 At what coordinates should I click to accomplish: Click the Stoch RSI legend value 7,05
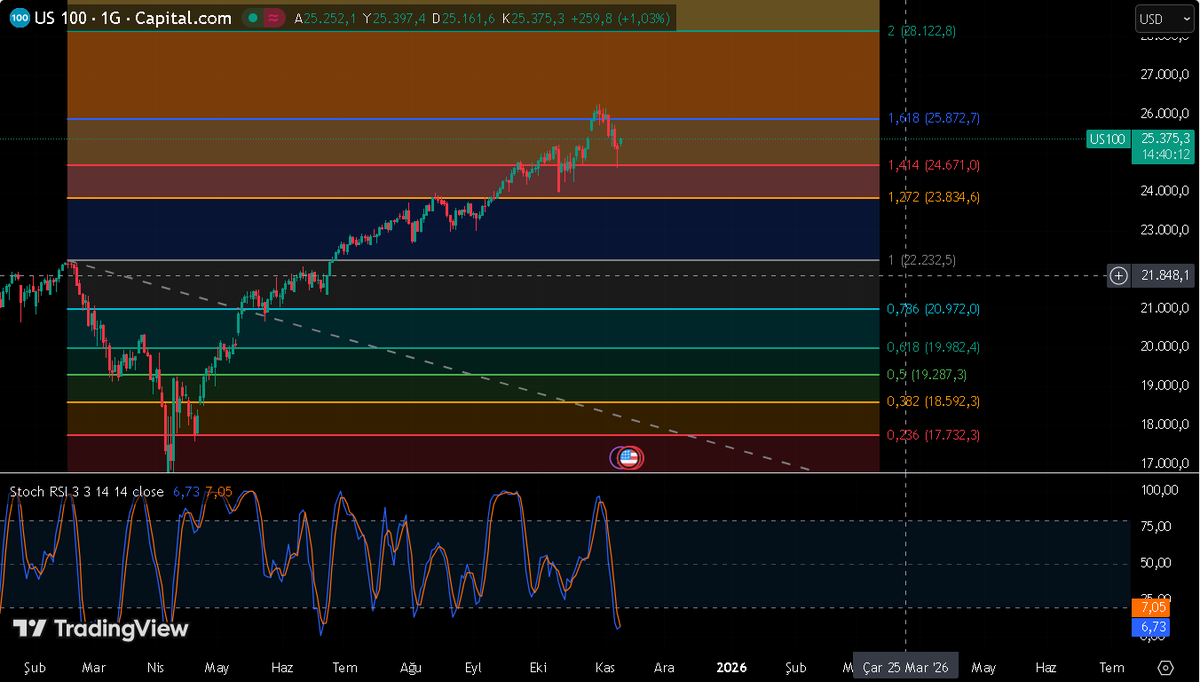218,491
